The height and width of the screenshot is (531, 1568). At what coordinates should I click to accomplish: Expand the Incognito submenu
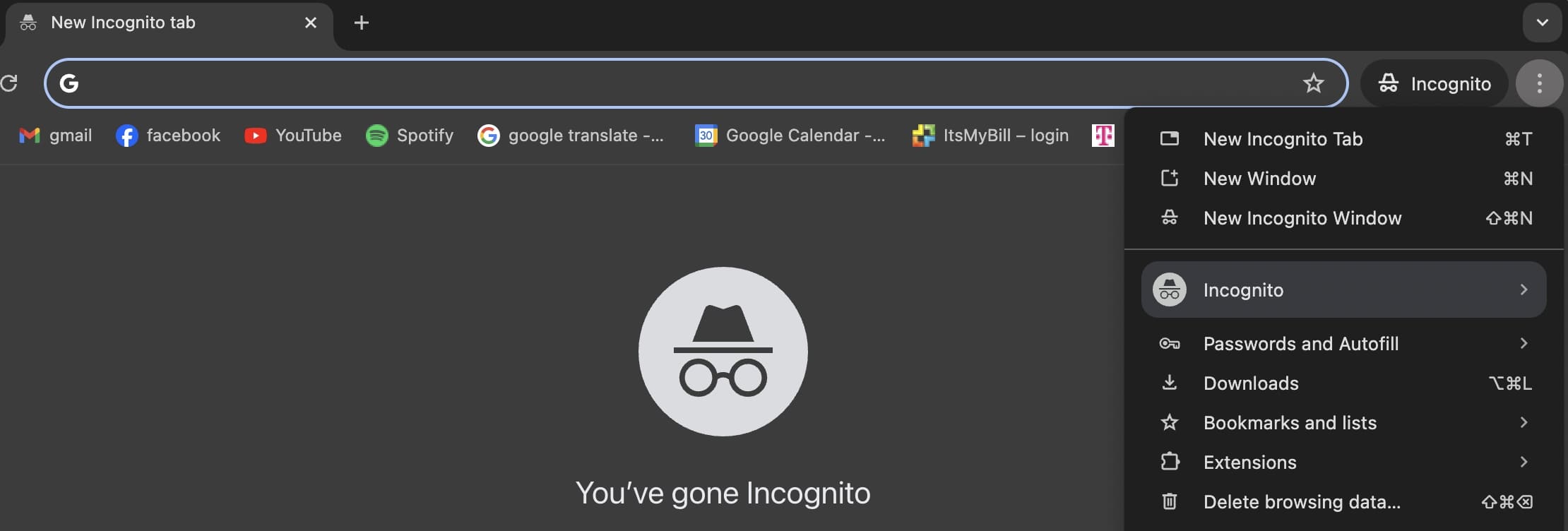coord(1342,290)
